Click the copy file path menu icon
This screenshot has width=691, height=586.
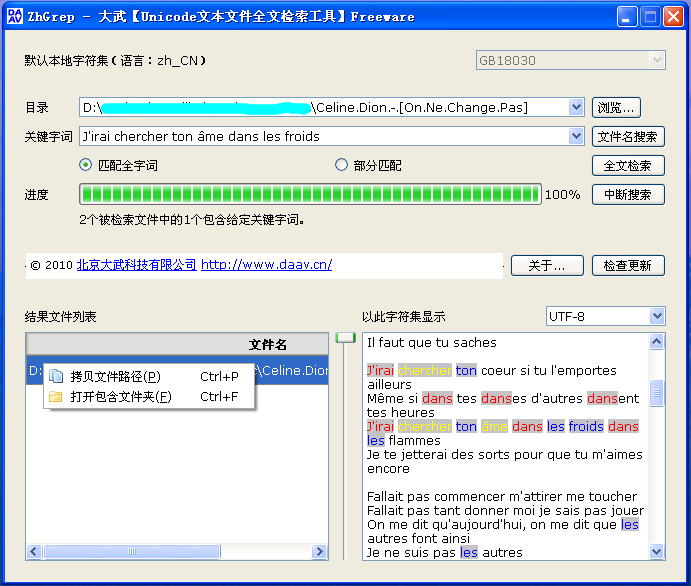[x=56, y=376]
